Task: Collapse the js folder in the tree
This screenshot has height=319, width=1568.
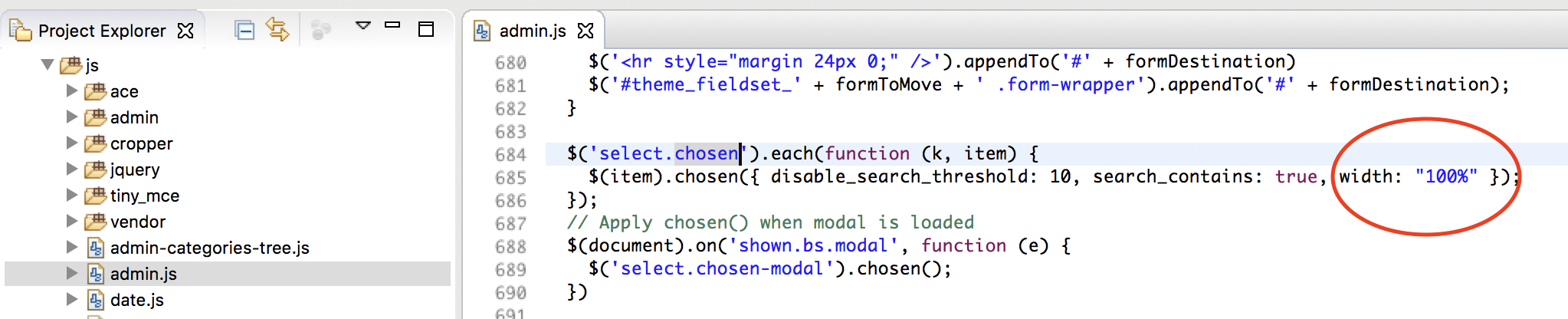Action: click(48, 65)
